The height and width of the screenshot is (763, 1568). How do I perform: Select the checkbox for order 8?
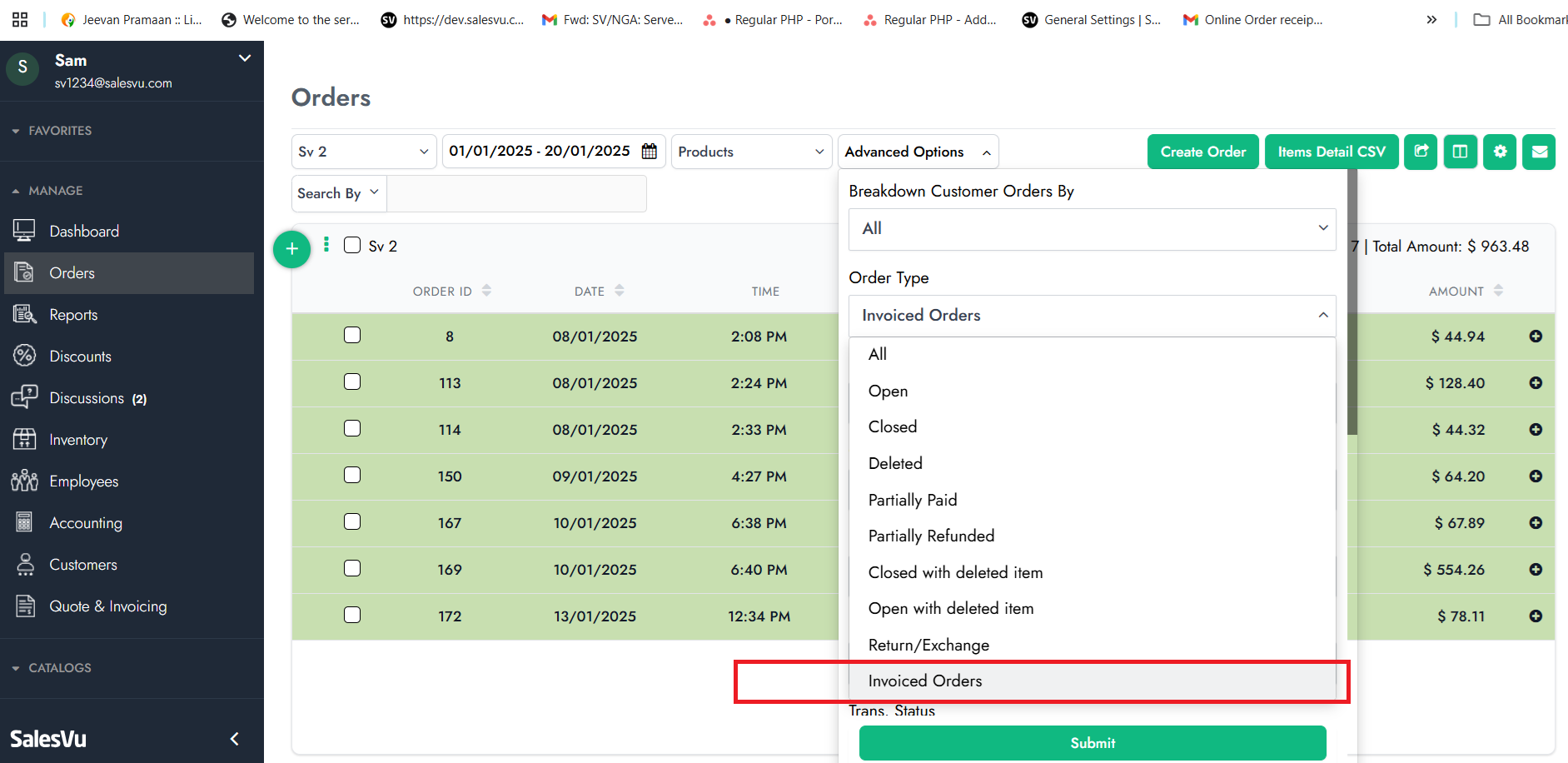[352, 335]
